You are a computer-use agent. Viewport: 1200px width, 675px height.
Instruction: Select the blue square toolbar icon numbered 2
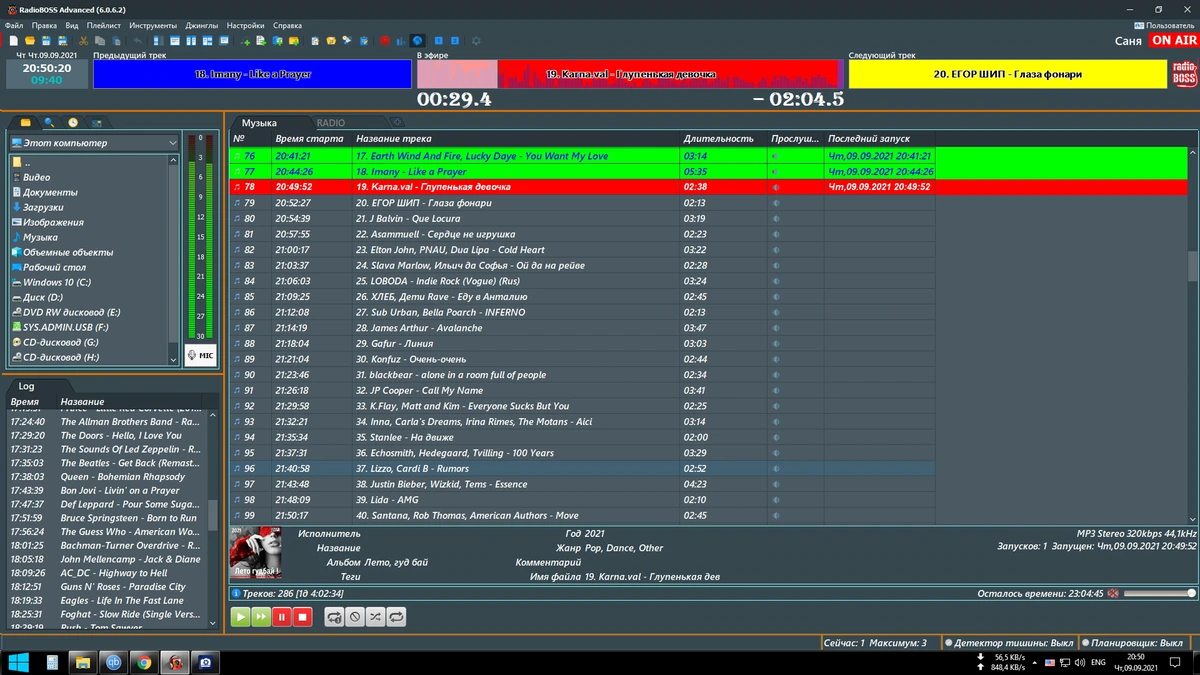[455, 41]
